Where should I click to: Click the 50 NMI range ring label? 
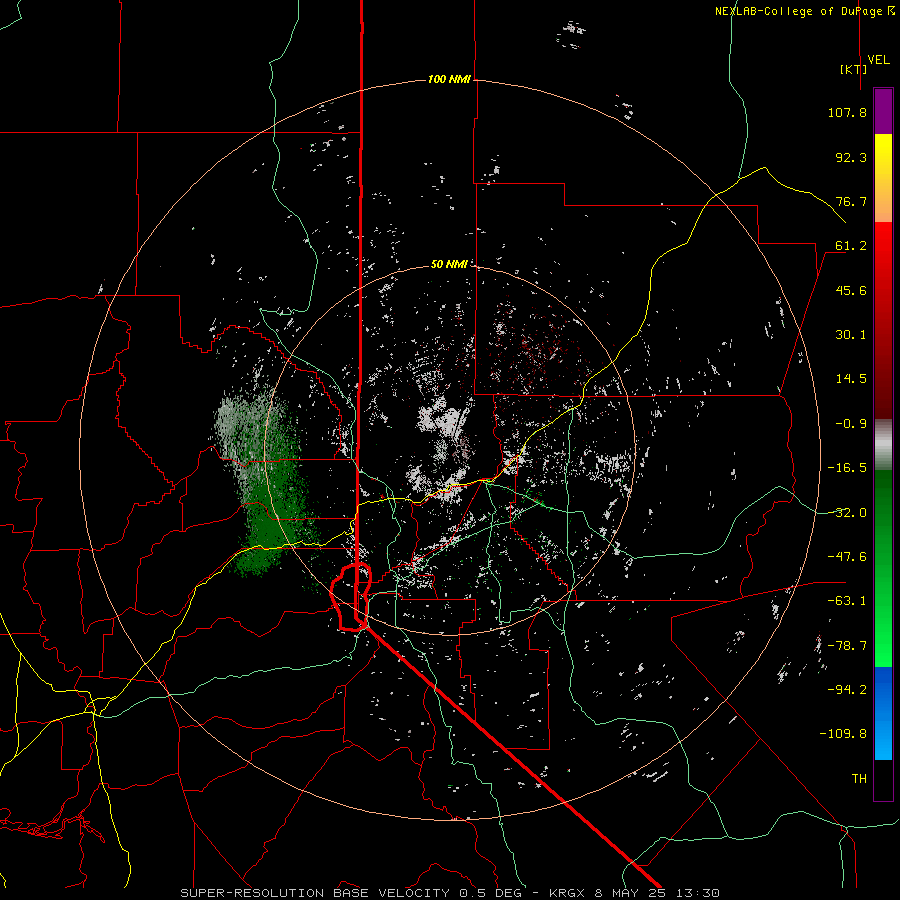point(449,264)
